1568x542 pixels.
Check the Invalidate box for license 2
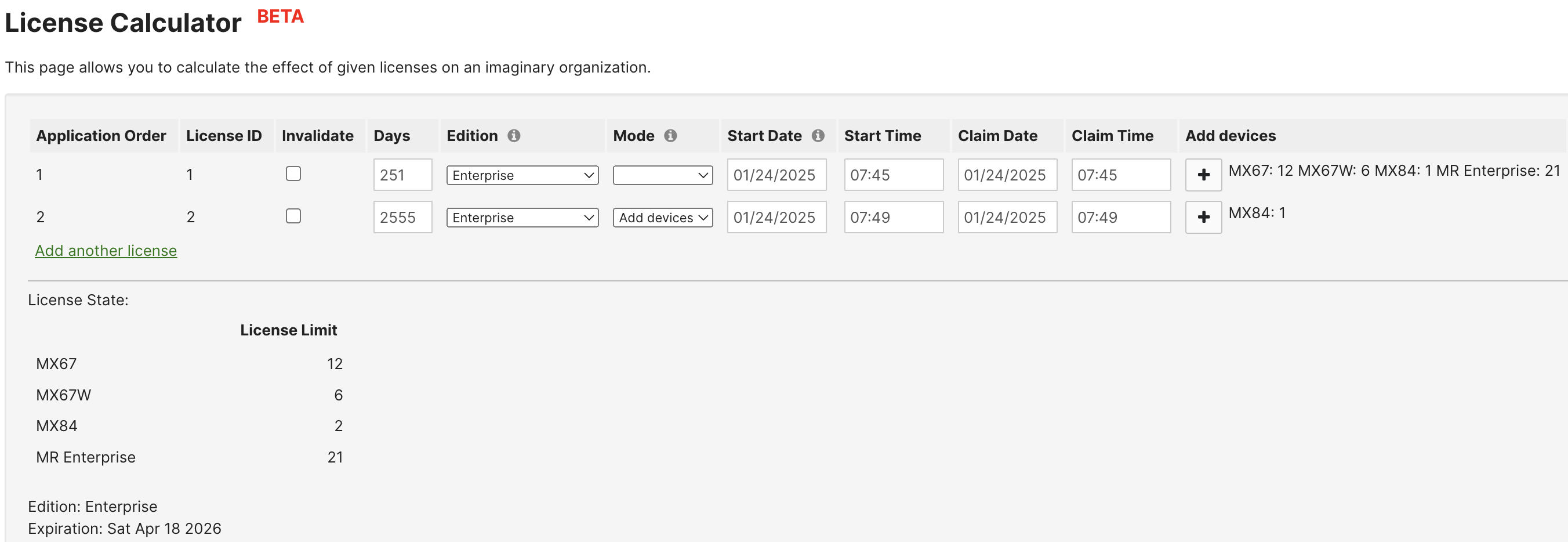293,216
